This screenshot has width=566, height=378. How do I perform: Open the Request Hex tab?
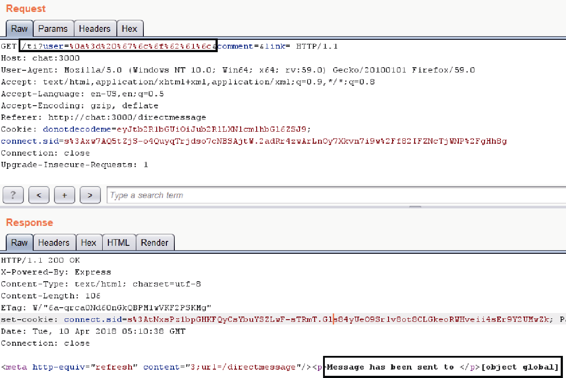[129, 29]
